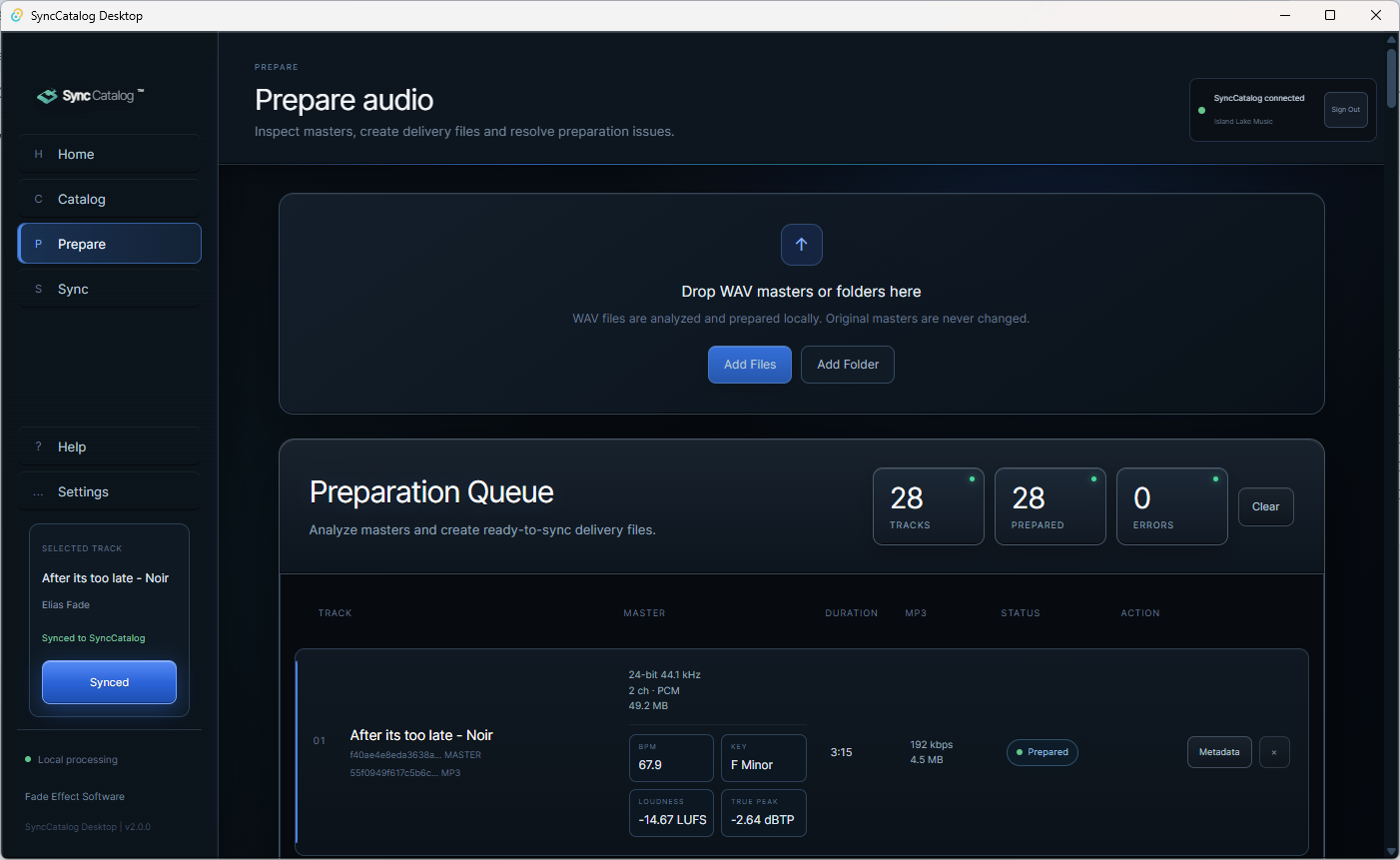
Task: Click the DURATION column header
Action: 852,613
